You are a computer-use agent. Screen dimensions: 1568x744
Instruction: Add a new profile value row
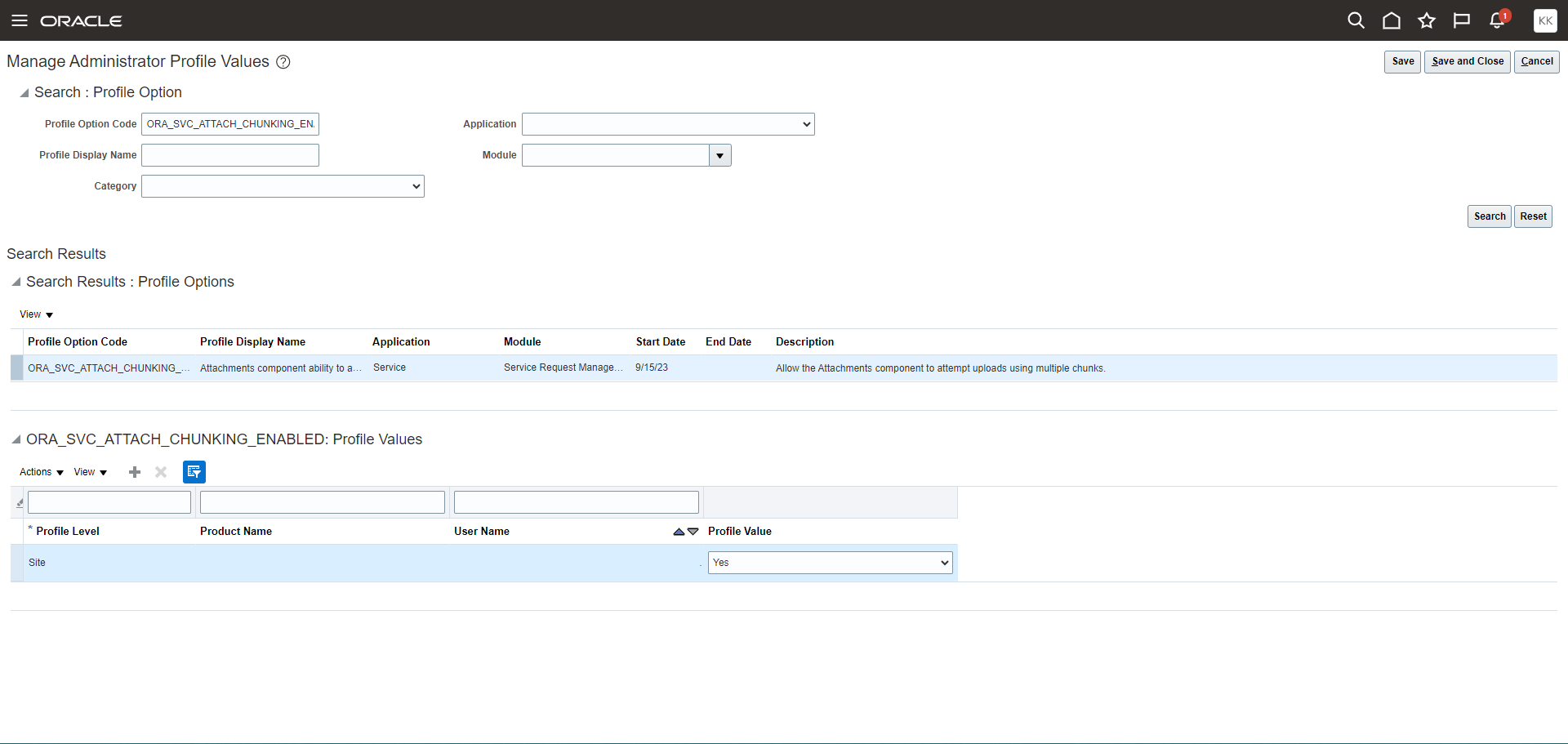click(x=135, y=472)
